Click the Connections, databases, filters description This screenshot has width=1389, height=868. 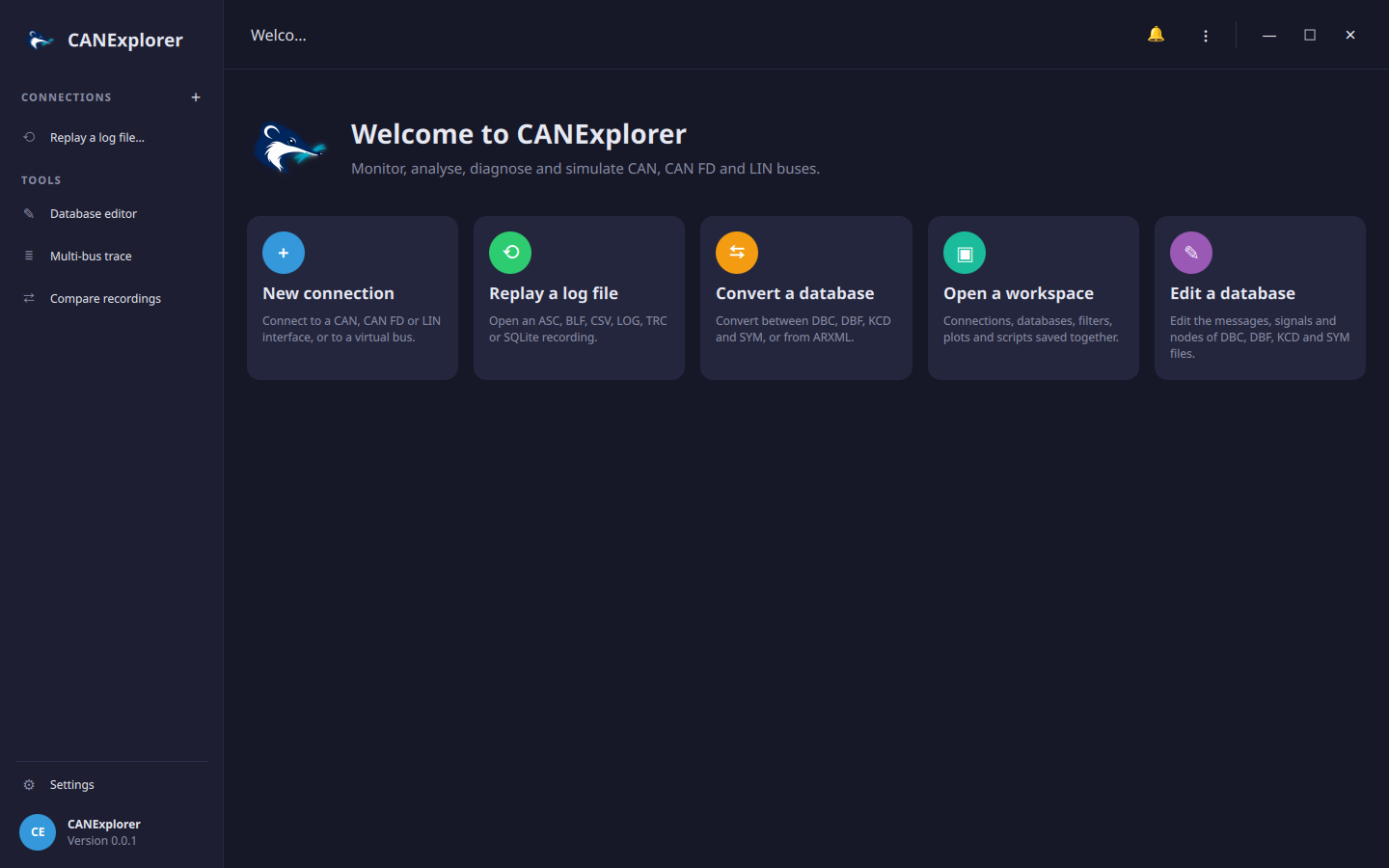1031,329
